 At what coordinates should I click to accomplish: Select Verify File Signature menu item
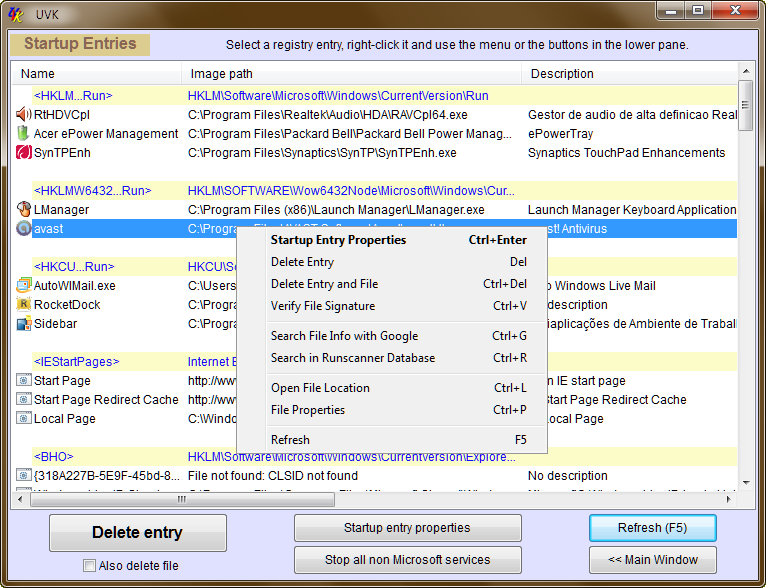pos(392,306)
